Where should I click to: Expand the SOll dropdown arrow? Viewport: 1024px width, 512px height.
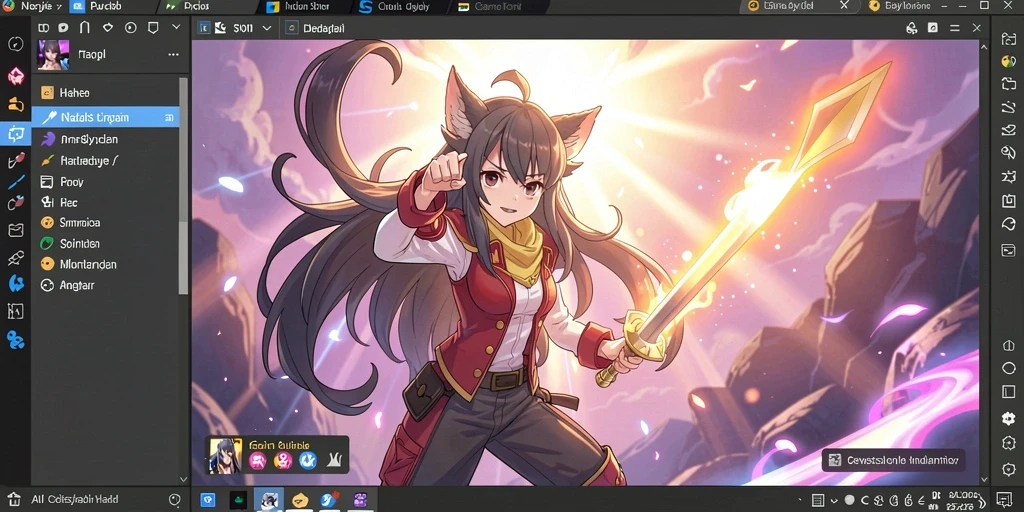pyautogui.click(x=266, y=28)
